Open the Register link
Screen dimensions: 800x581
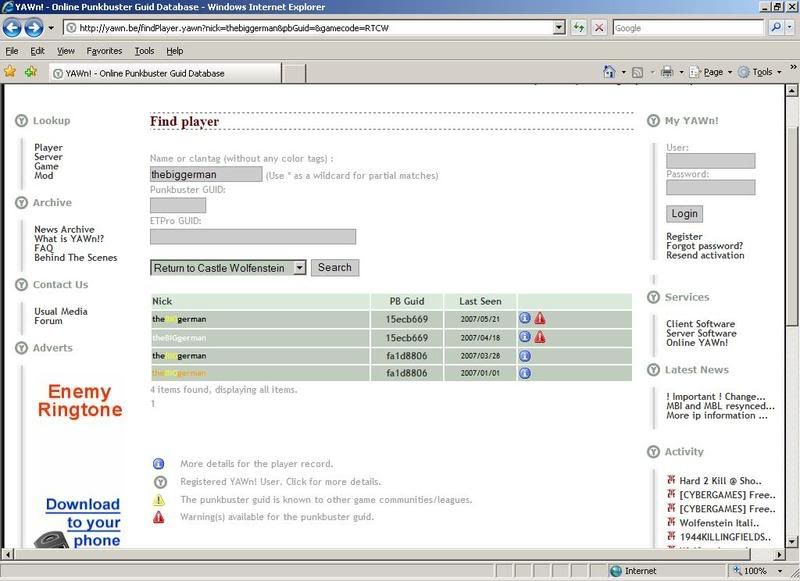(684, 237)
